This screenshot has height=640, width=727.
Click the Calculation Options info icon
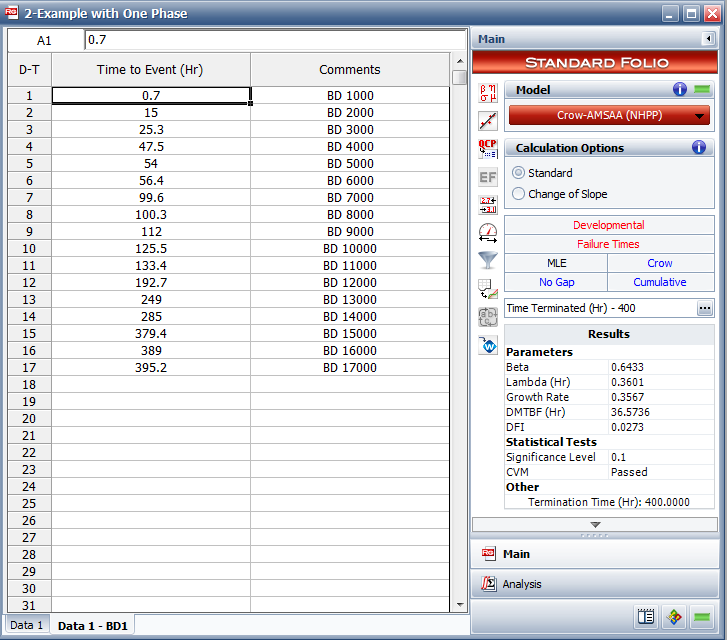pos(699,147)
